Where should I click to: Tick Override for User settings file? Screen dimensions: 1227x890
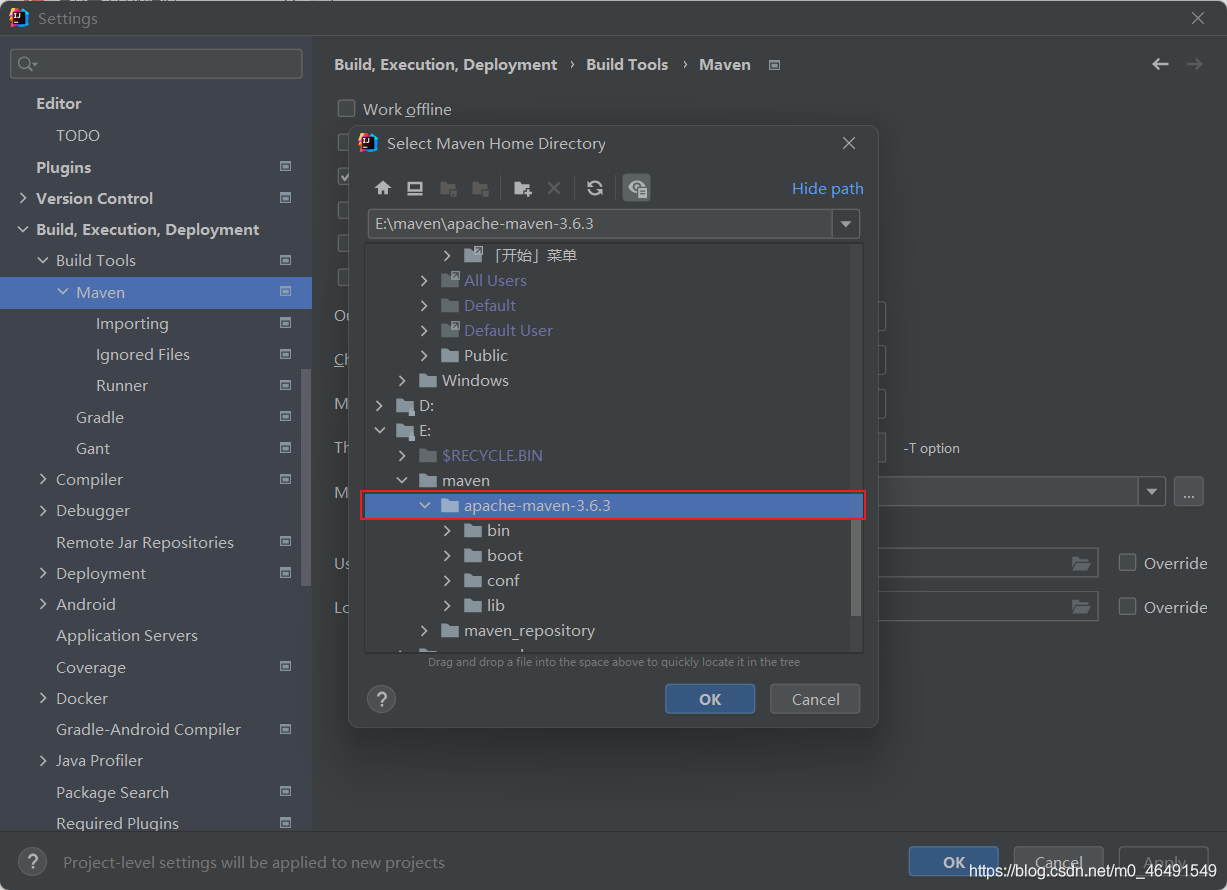[x=1127, y=562]
